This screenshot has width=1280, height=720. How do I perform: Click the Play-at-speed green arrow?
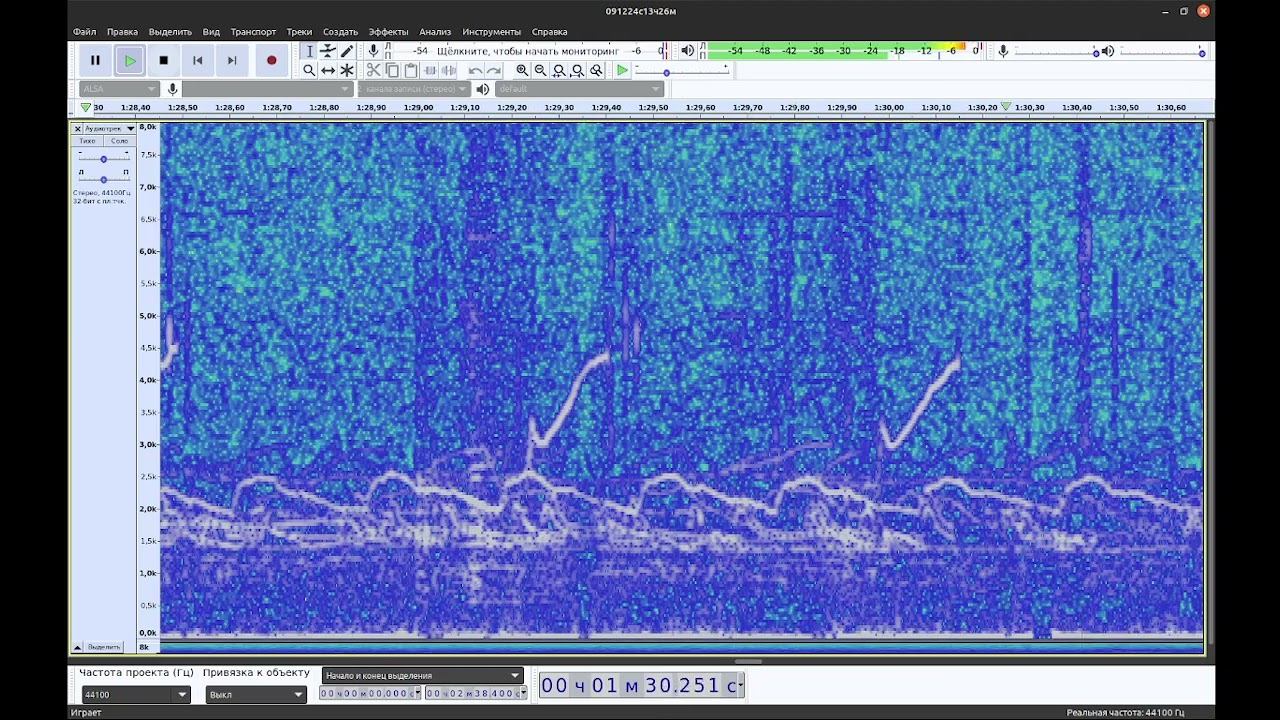coord(622,70)
